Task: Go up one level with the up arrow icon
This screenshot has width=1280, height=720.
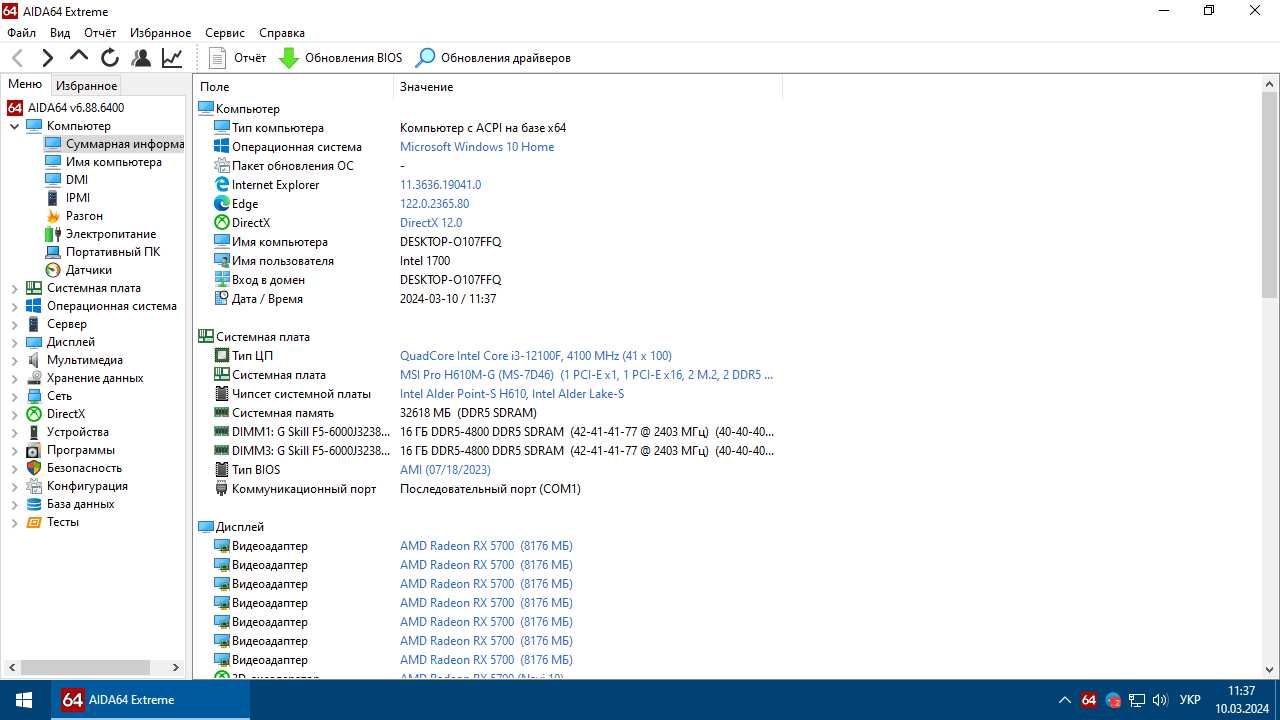Action: click(79, 57)
